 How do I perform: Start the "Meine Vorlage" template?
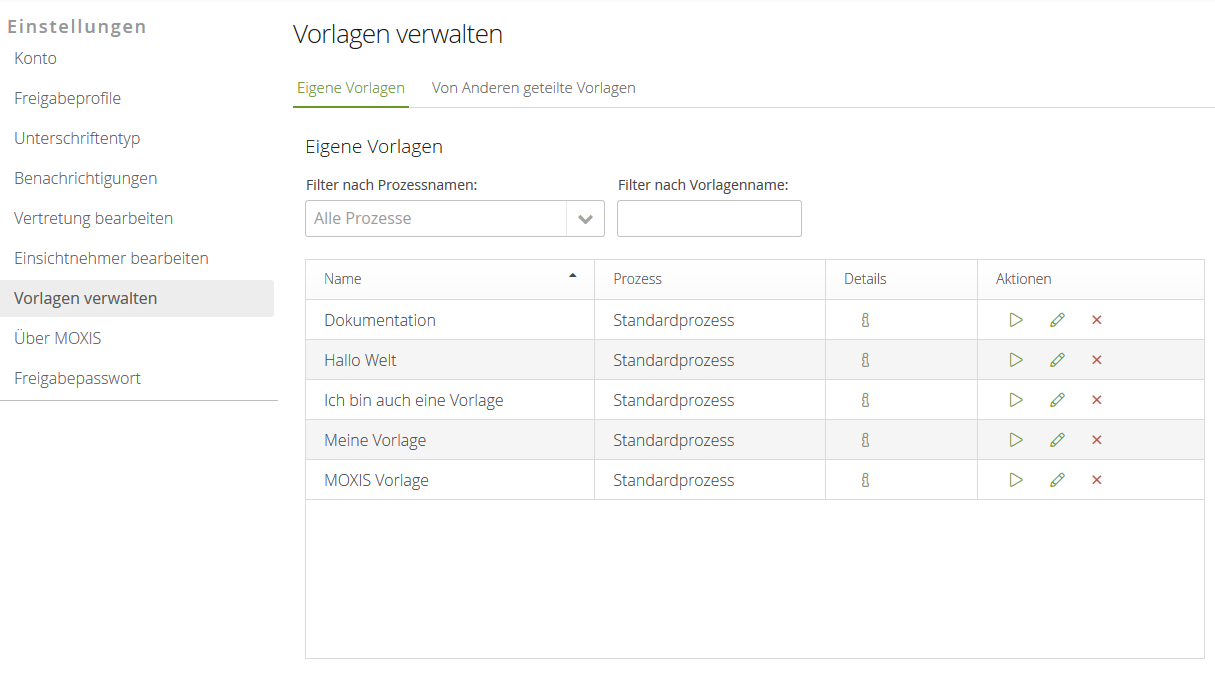(x=1016, y=439)
